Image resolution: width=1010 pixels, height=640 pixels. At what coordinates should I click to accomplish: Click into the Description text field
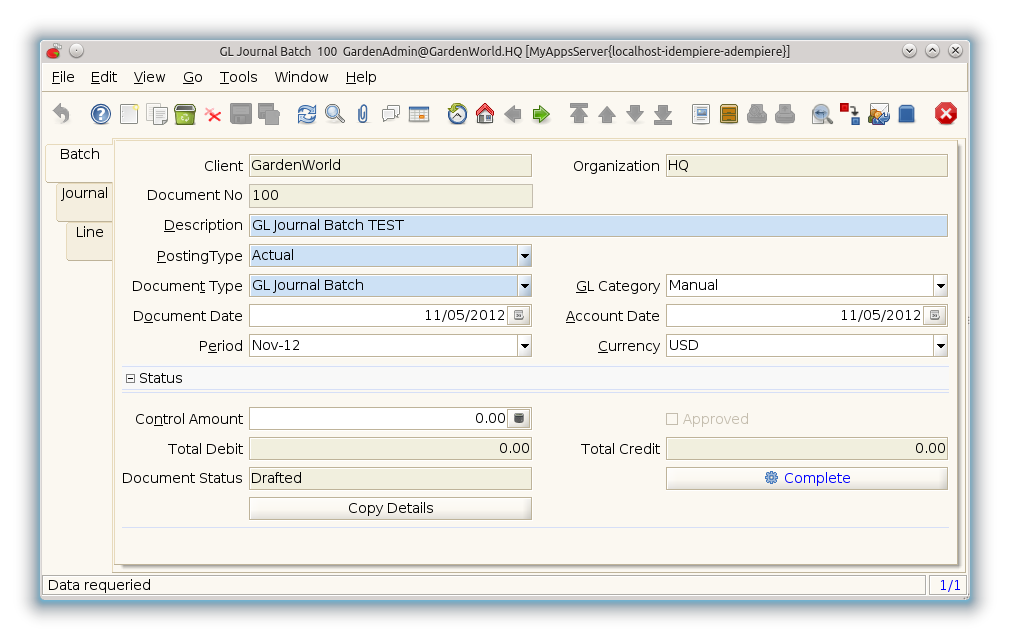coord(597,226)
